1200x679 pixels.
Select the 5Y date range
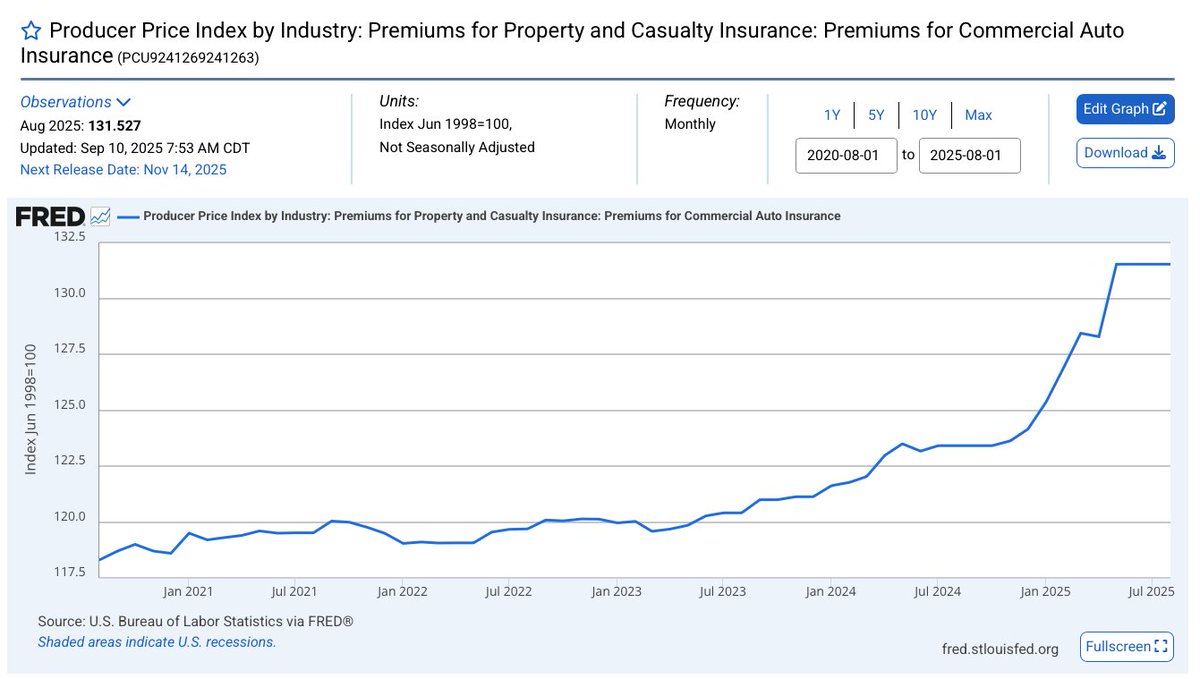(x=876, y=115)
